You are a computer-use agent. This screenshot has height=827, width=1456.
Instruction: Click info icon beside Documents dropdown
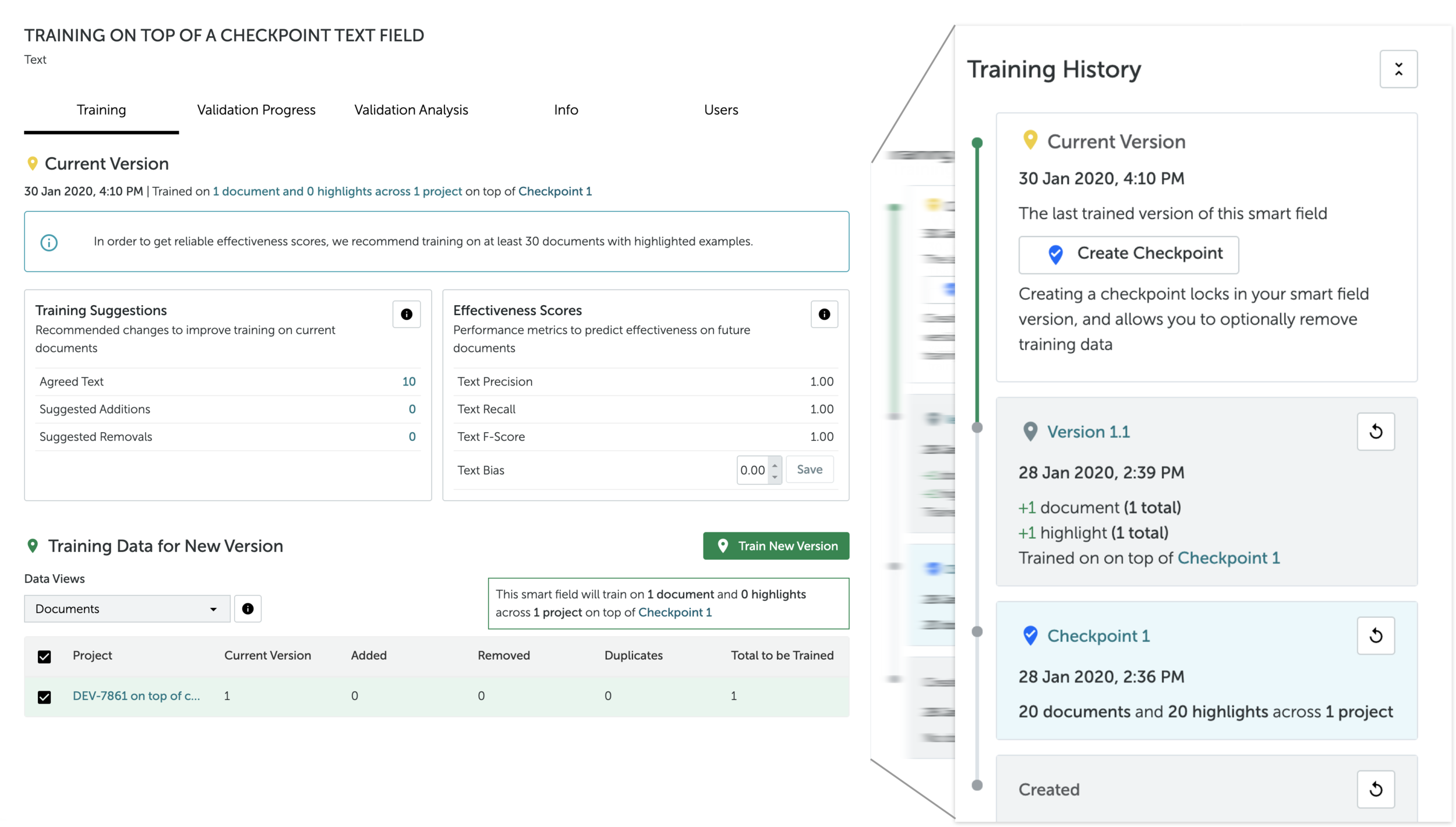248,609
